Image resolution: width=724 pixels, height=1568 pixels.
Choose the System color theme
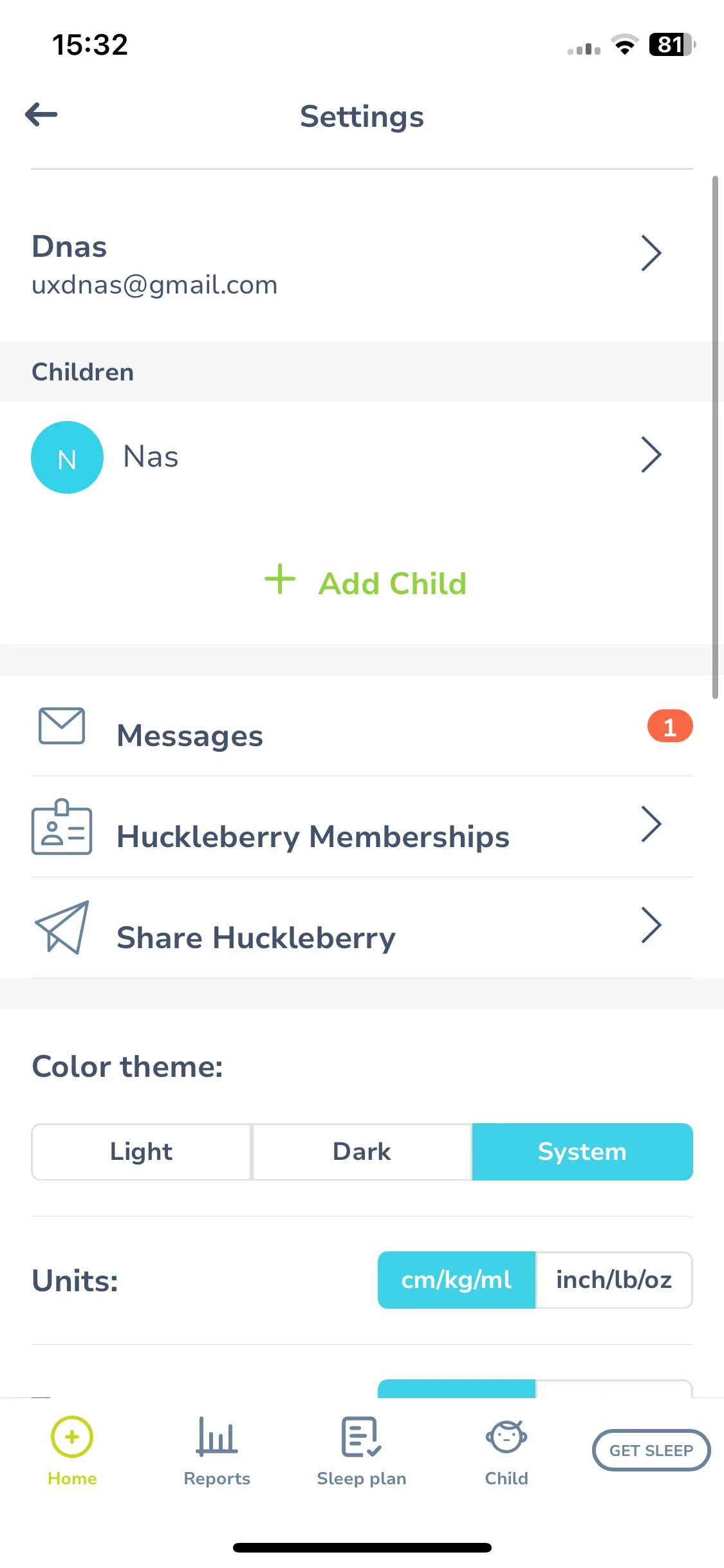pos(582,1152)
